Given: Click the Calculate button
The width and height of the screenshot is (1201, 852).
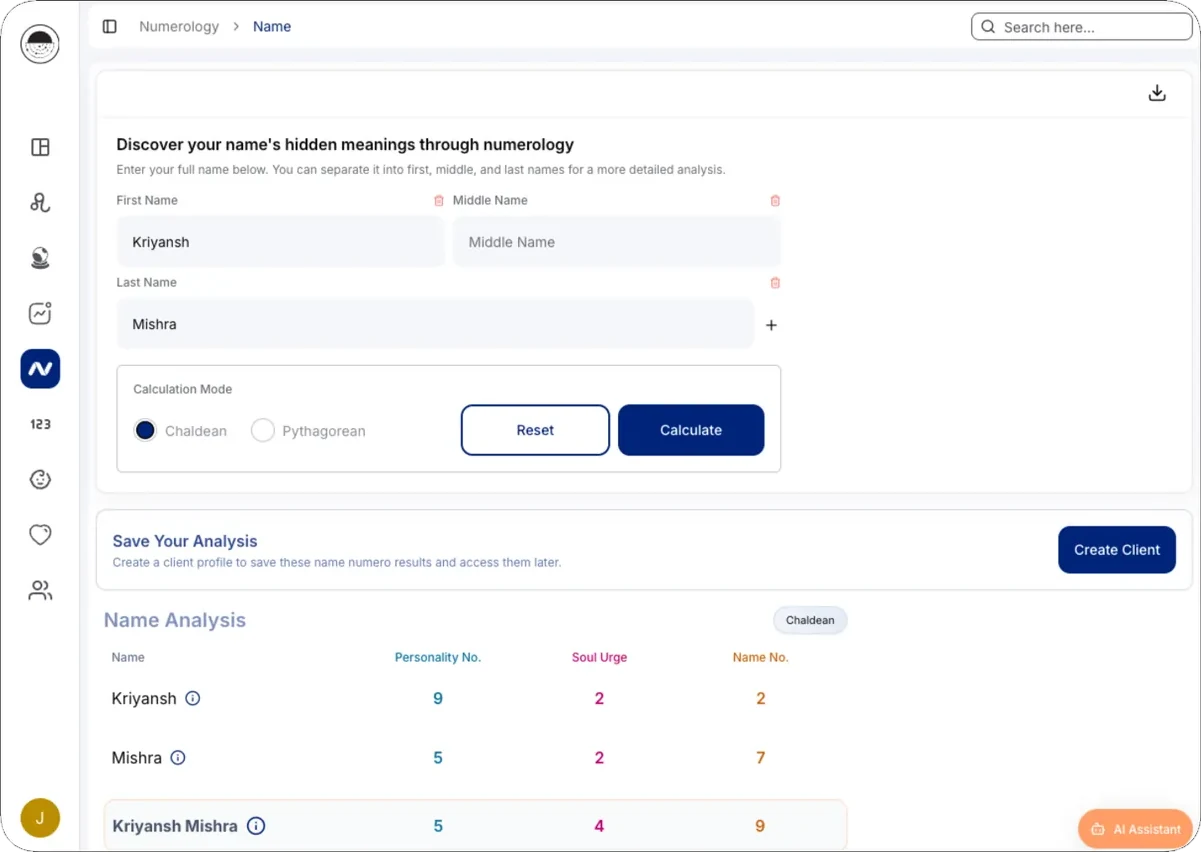Looking at the screenshot, I should [x=691, y=430].
